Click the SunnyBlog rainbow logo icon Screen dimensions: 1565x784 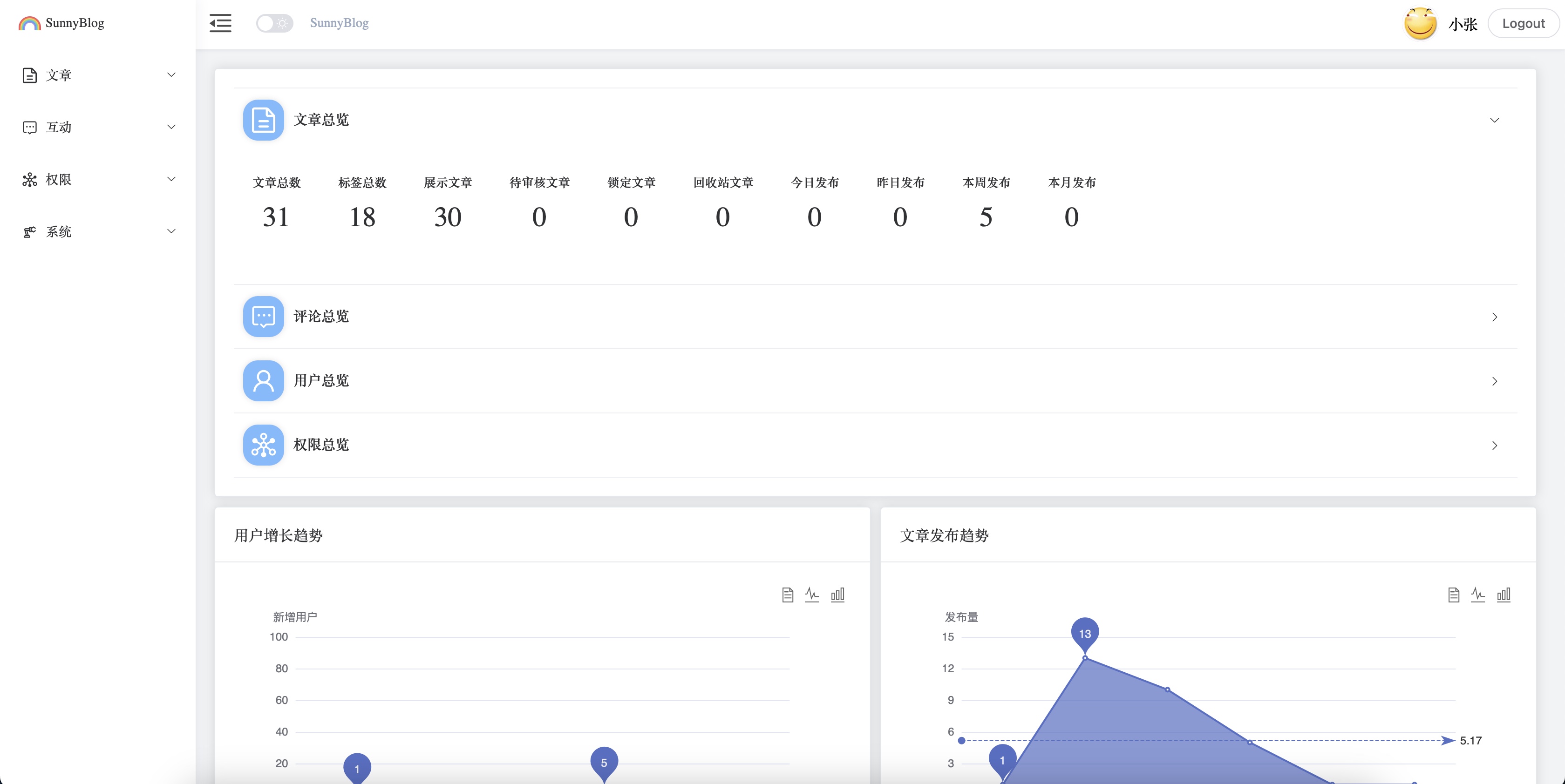(29, 23)
